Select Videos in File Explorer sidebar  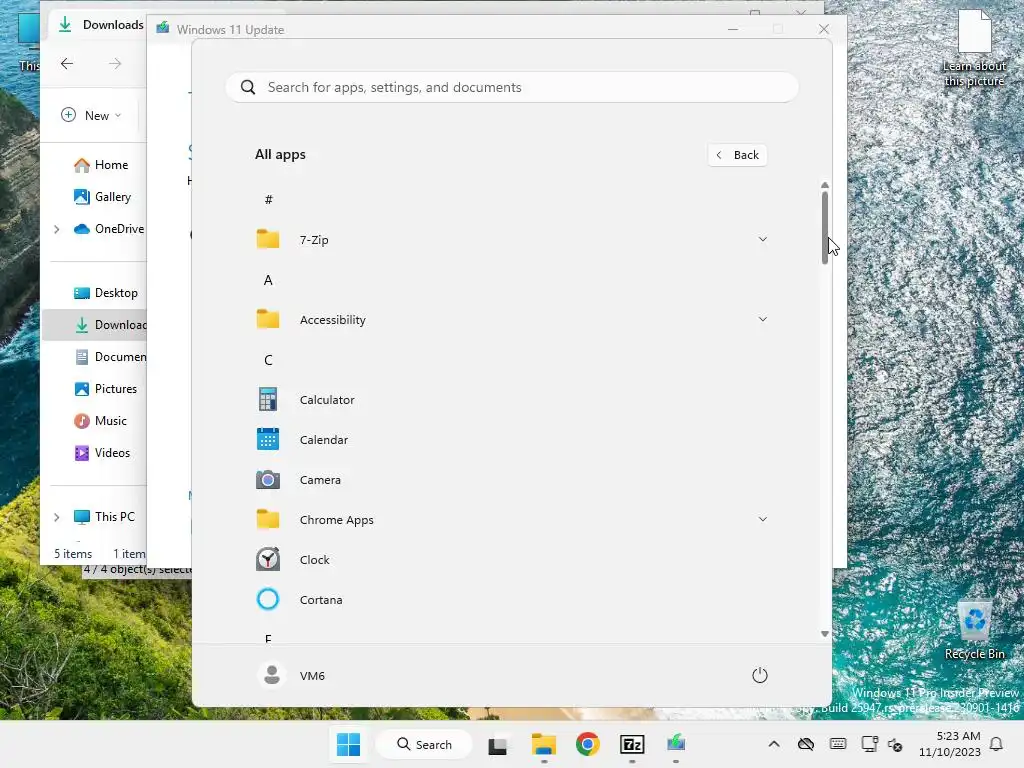[x=102, y=453]
